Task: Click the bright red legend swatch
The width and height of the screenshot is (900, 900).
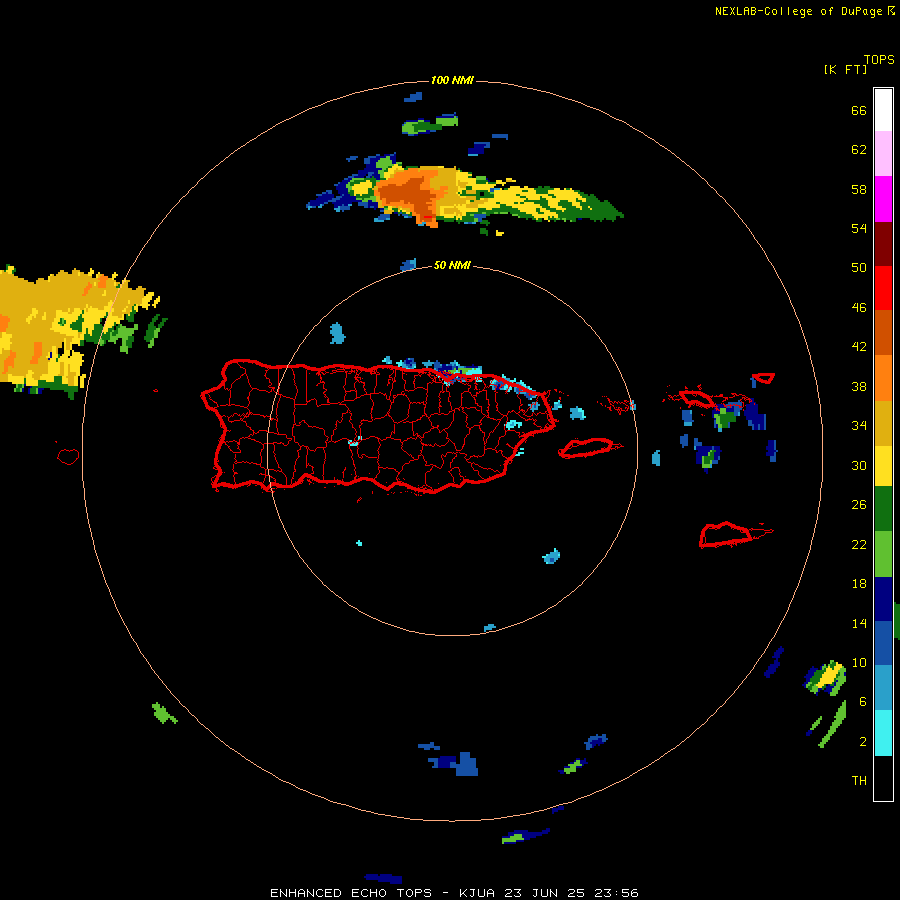Action: [x=883, y=288]
